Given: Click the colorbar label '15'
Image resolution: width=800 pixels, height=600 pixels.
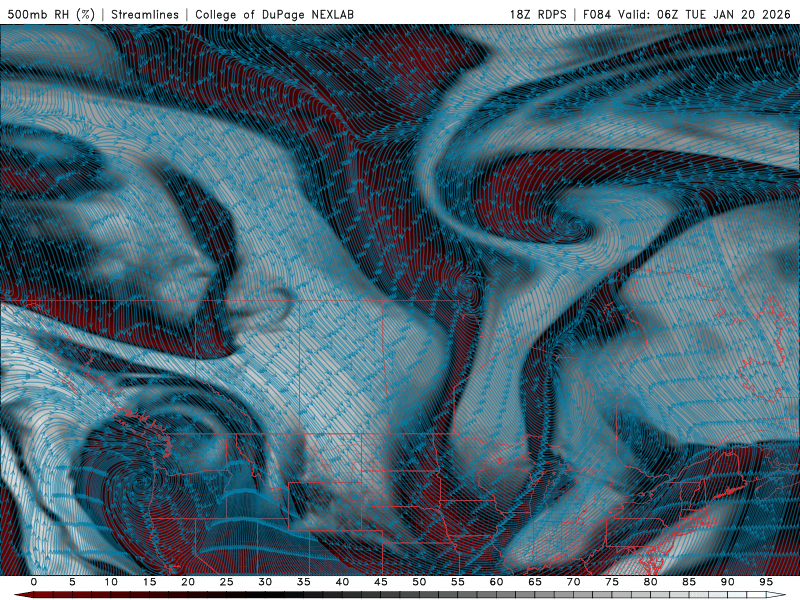Looking at the screenshot, I should [x=149, y=582].
